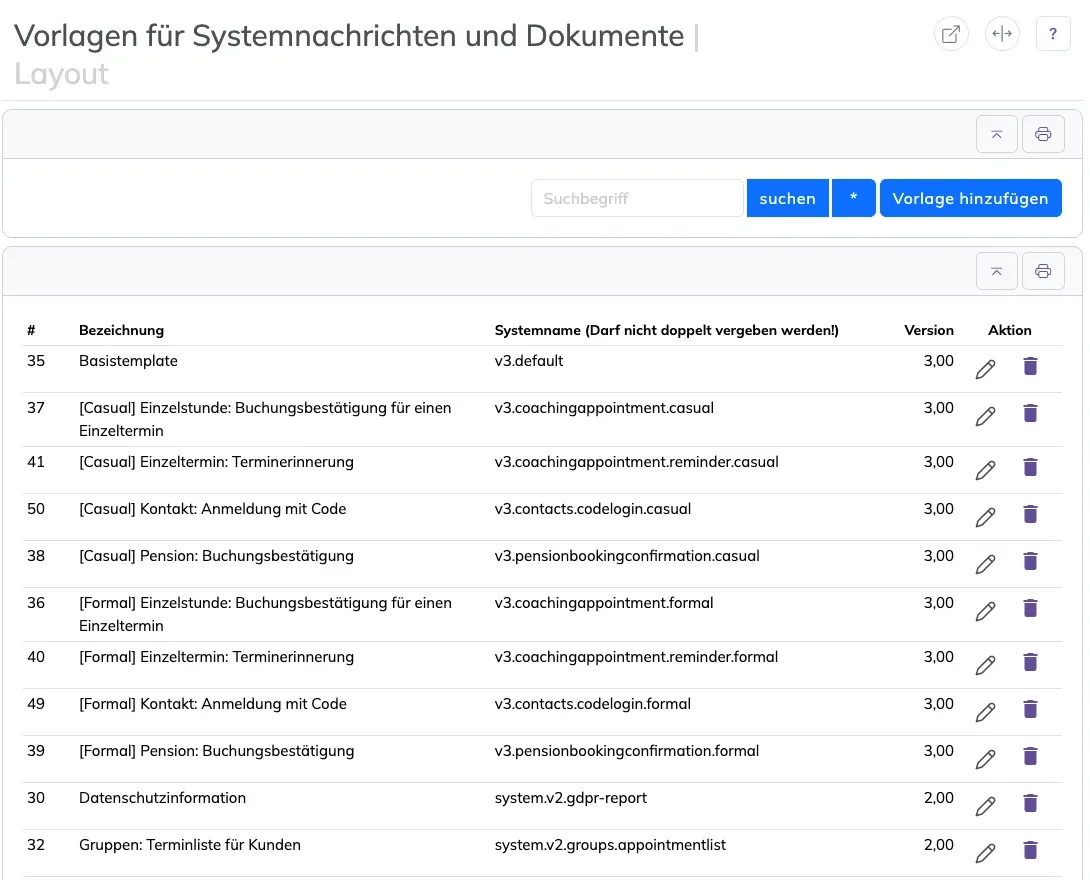Toggle full-width layout icon
This screenshot has height=880, width=1090.
click(x=1002, y=34)
